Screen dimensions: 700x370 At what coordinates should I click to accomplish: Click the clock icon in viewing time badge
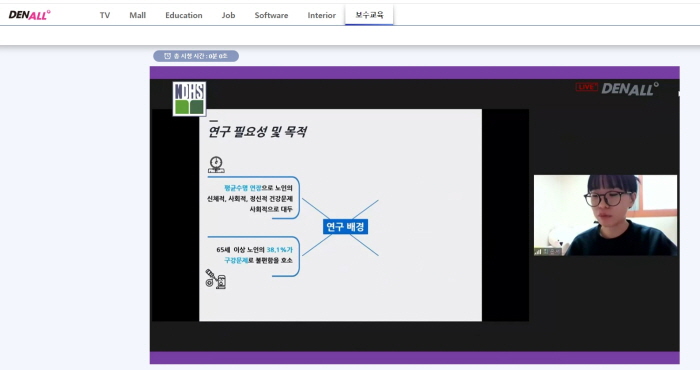pyautogui.click(x=167, y=56)
